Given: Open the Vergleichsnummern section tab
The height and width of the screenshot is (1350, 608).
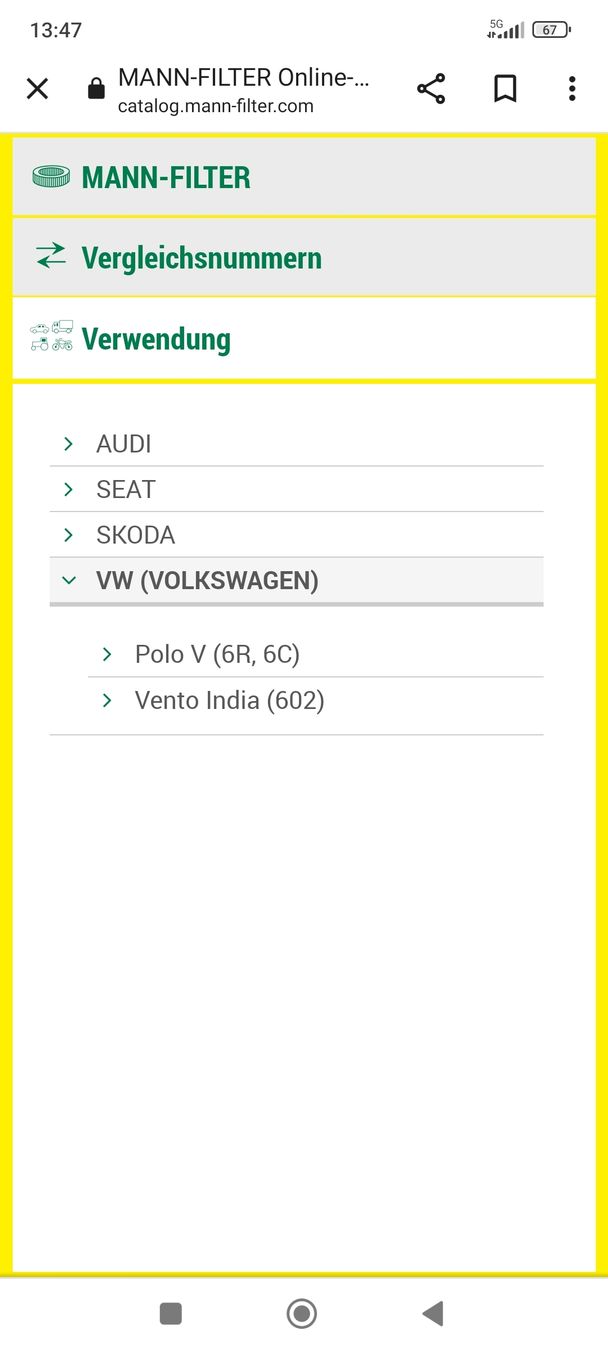Looking at the screenshot, I should point(202,258).
